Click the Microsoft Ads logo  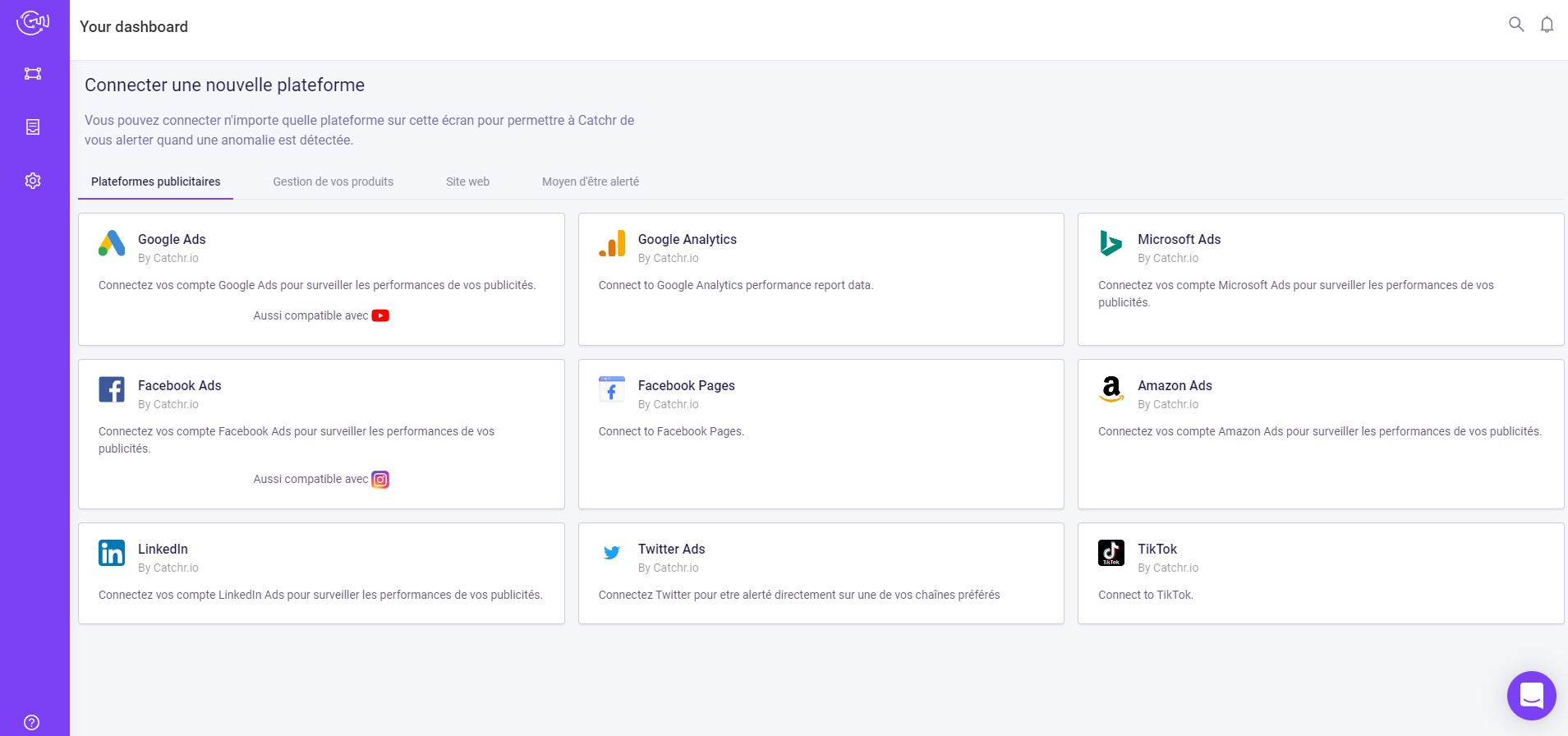pos(1111,243)
